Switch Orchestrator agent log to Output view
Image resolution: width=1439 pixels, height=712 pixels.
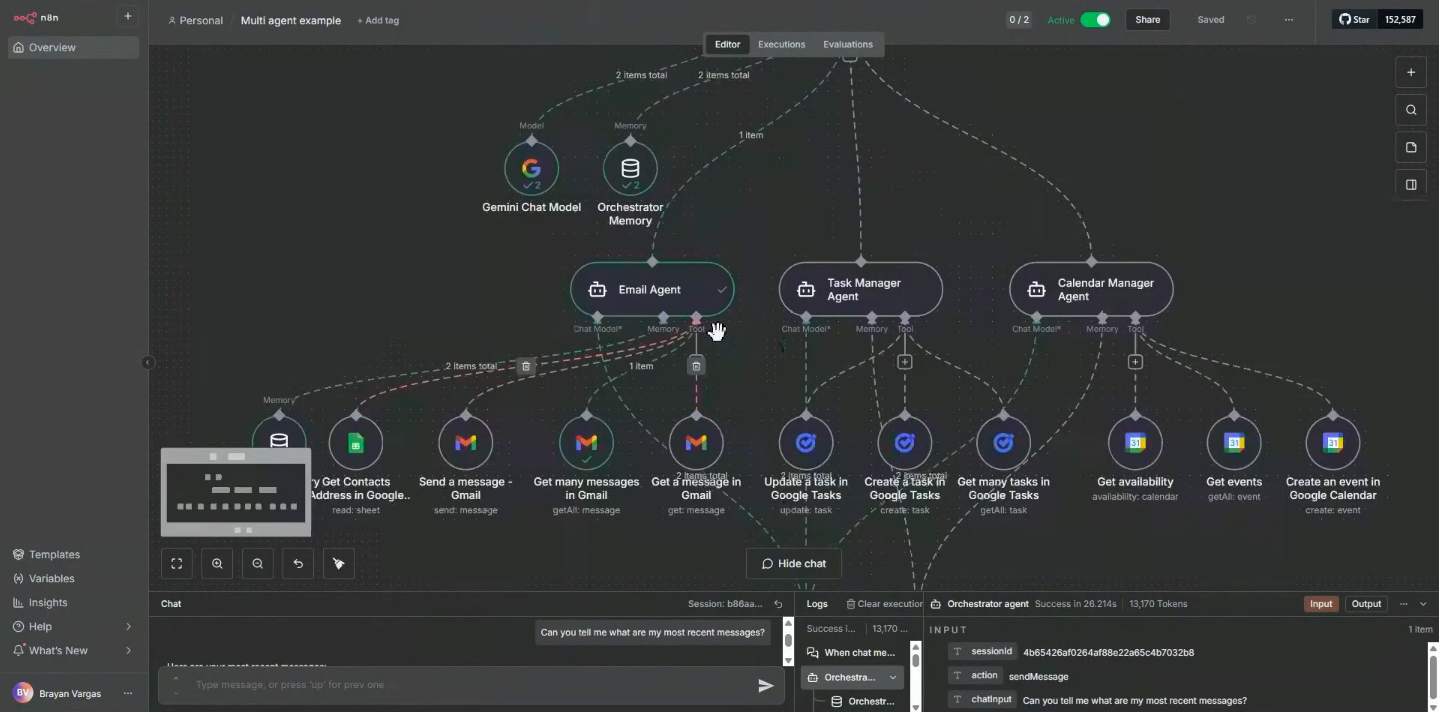click(x=1364, y=603)
